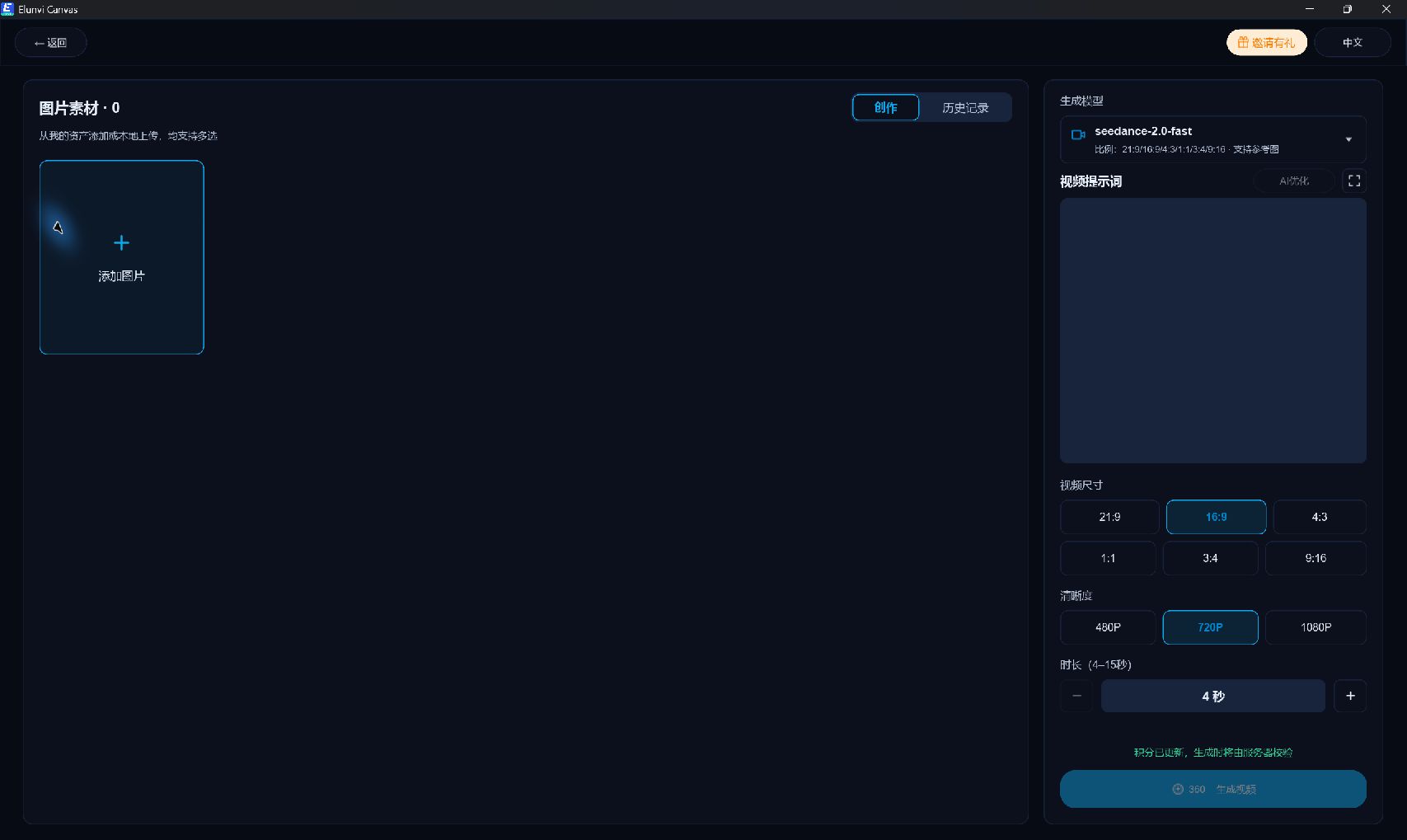Click the 时长 (4–15秒) label
1407x840 pixels.
click(x=1095, y=664)
